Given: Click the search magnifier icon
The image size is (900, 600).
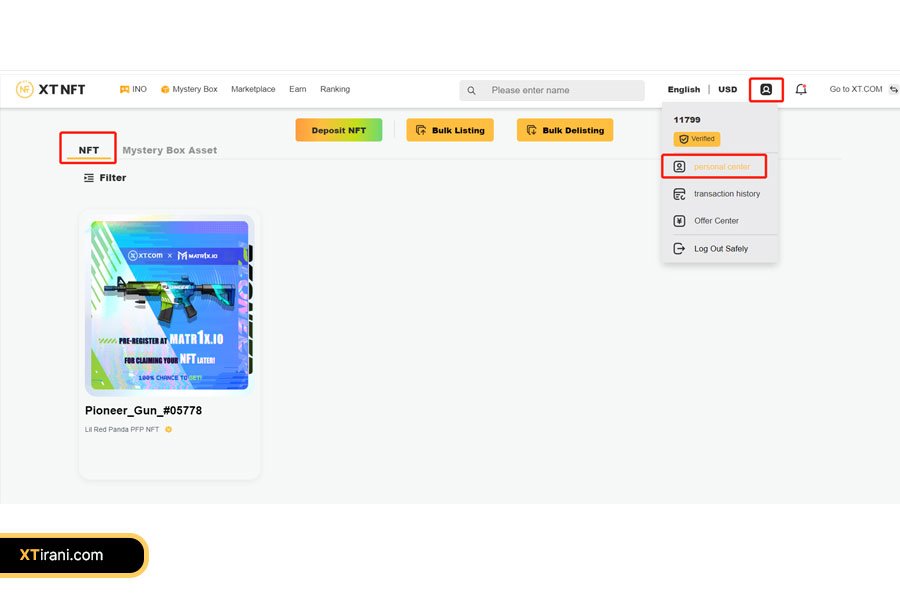Looking at the screenshot, I should (472, 90).
